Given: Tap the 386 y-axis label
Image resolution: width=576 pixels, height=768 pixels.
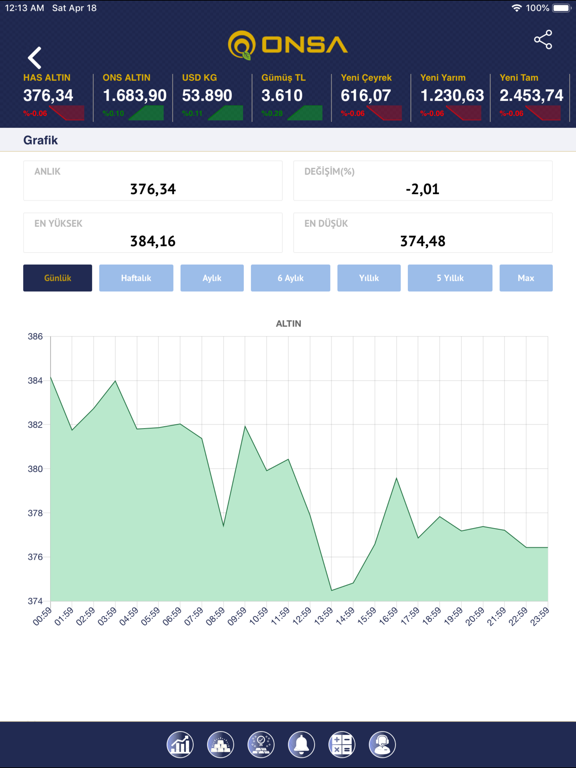Looking at the screenshot, I should pos(35,336).
